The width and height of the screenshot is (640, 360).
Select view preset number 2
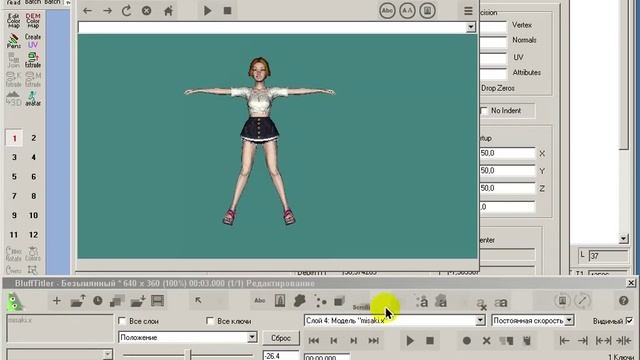pos(33,138)
